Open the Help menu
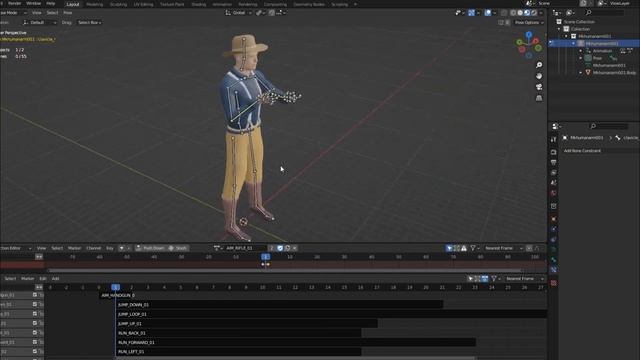Viewport: 640px width, 360px height. (x=51, y=3)
